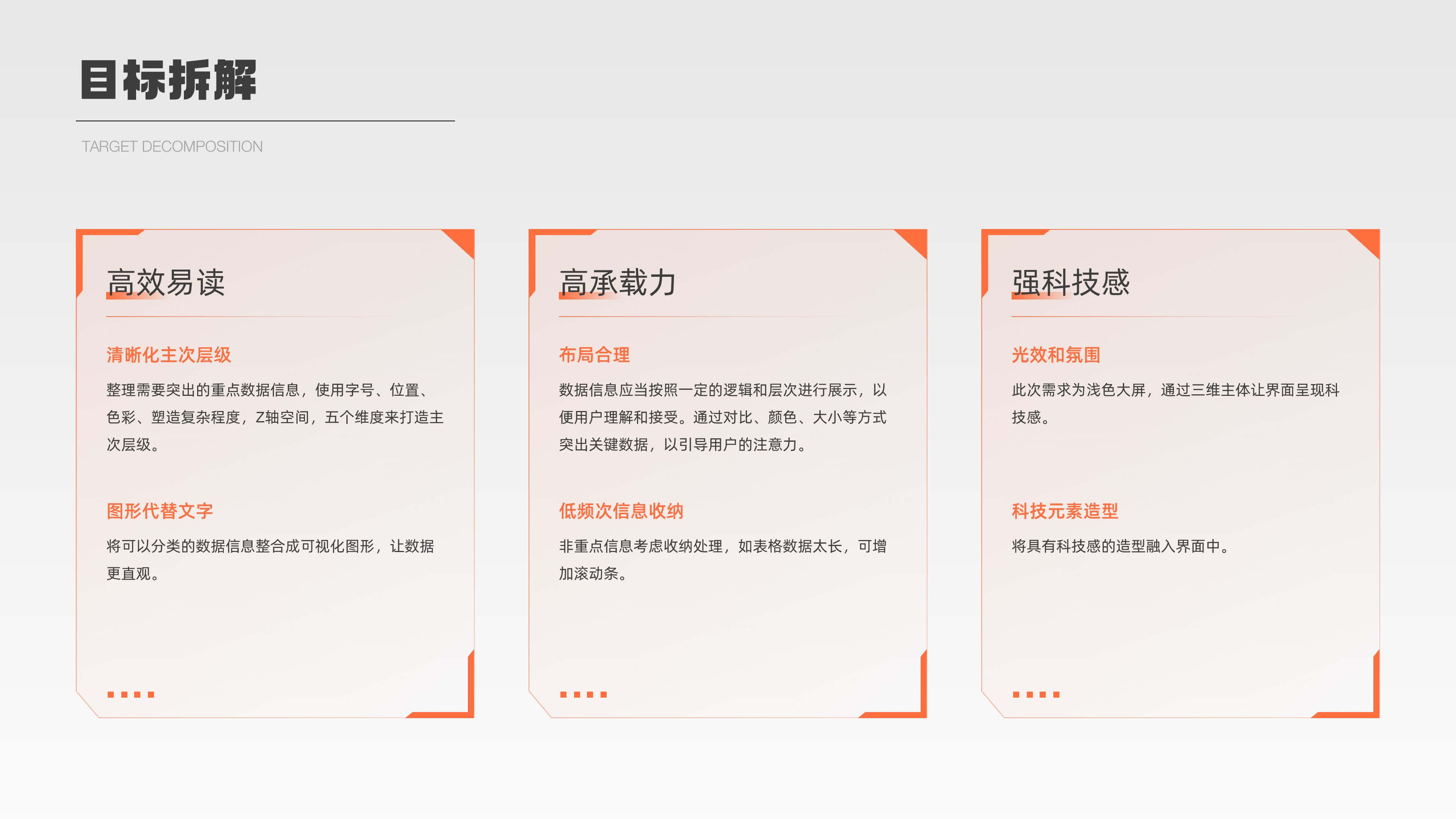Click the subheading 低频次信息收纳
The width and height of the screenshot is (1456, 819).
pyautogui.click(x=621, y=511)
